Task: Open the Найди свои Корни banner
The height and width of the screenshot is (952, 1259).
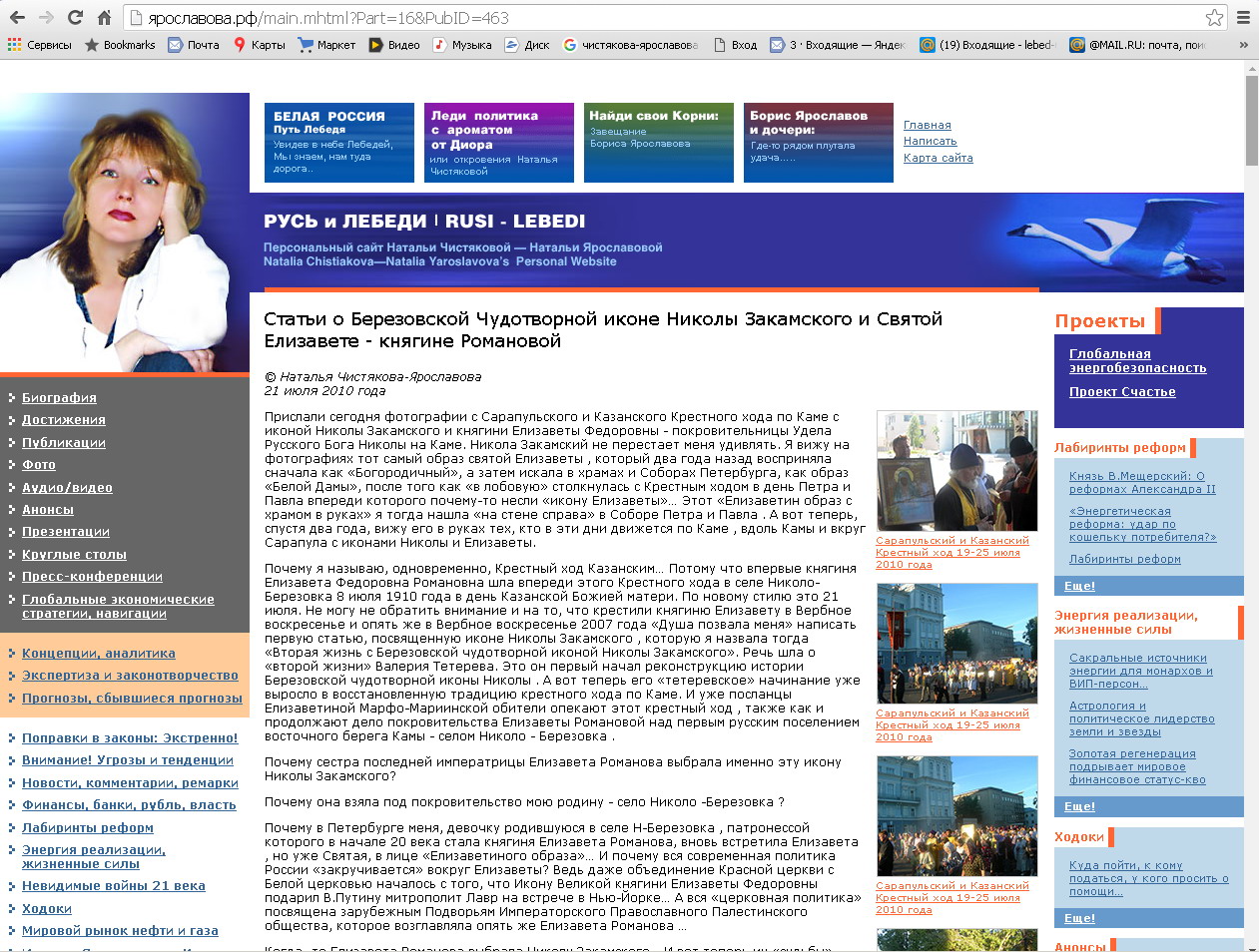Action: pyautogui.click(x=659, y=143)
